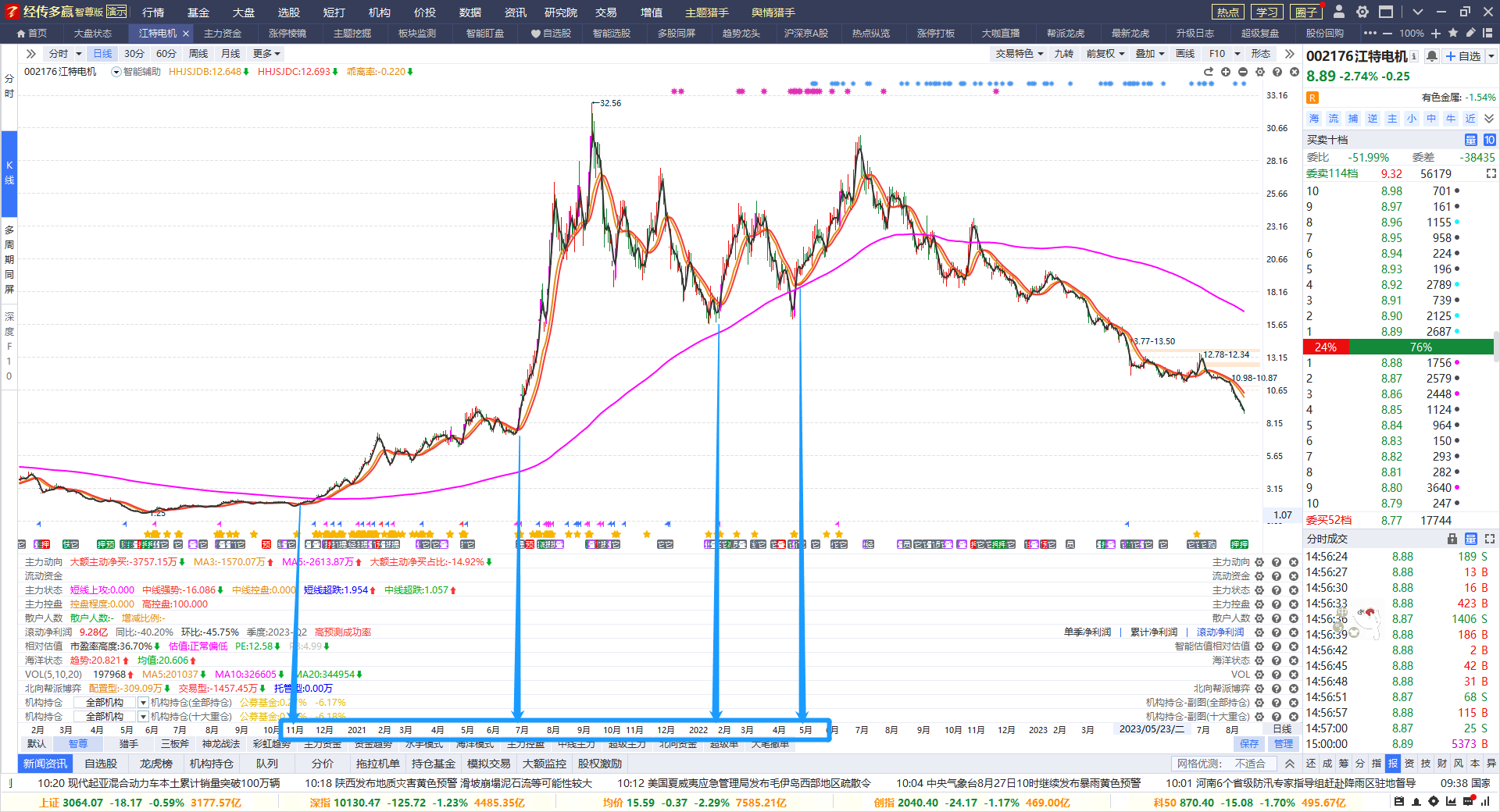Toggle 量 mode in 买卖十档 header
The image size is (1500, 812).
(x=1470, y=140)
